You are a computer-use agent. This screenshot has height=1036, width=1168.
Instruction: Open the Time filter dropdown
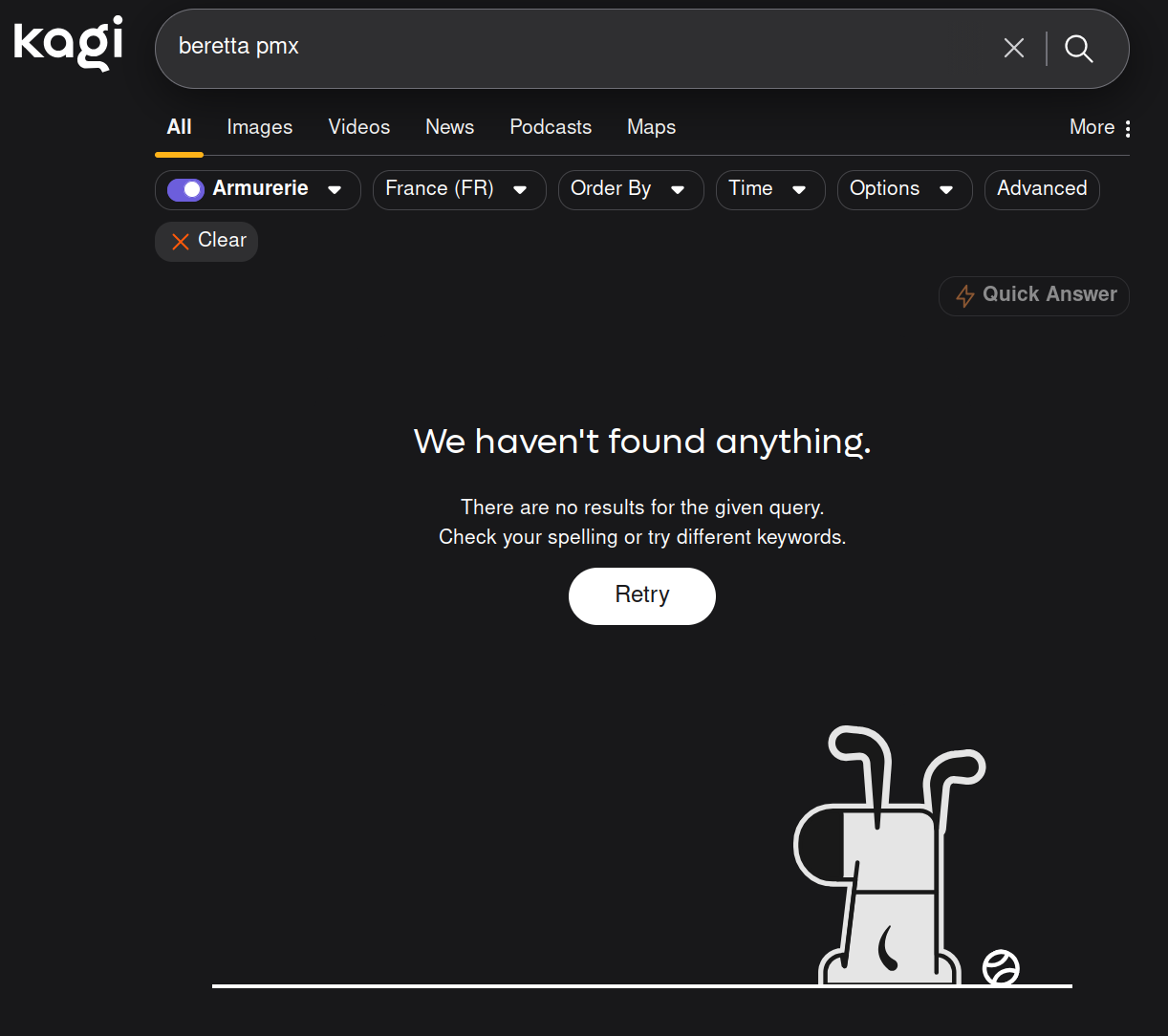(770, 189)
